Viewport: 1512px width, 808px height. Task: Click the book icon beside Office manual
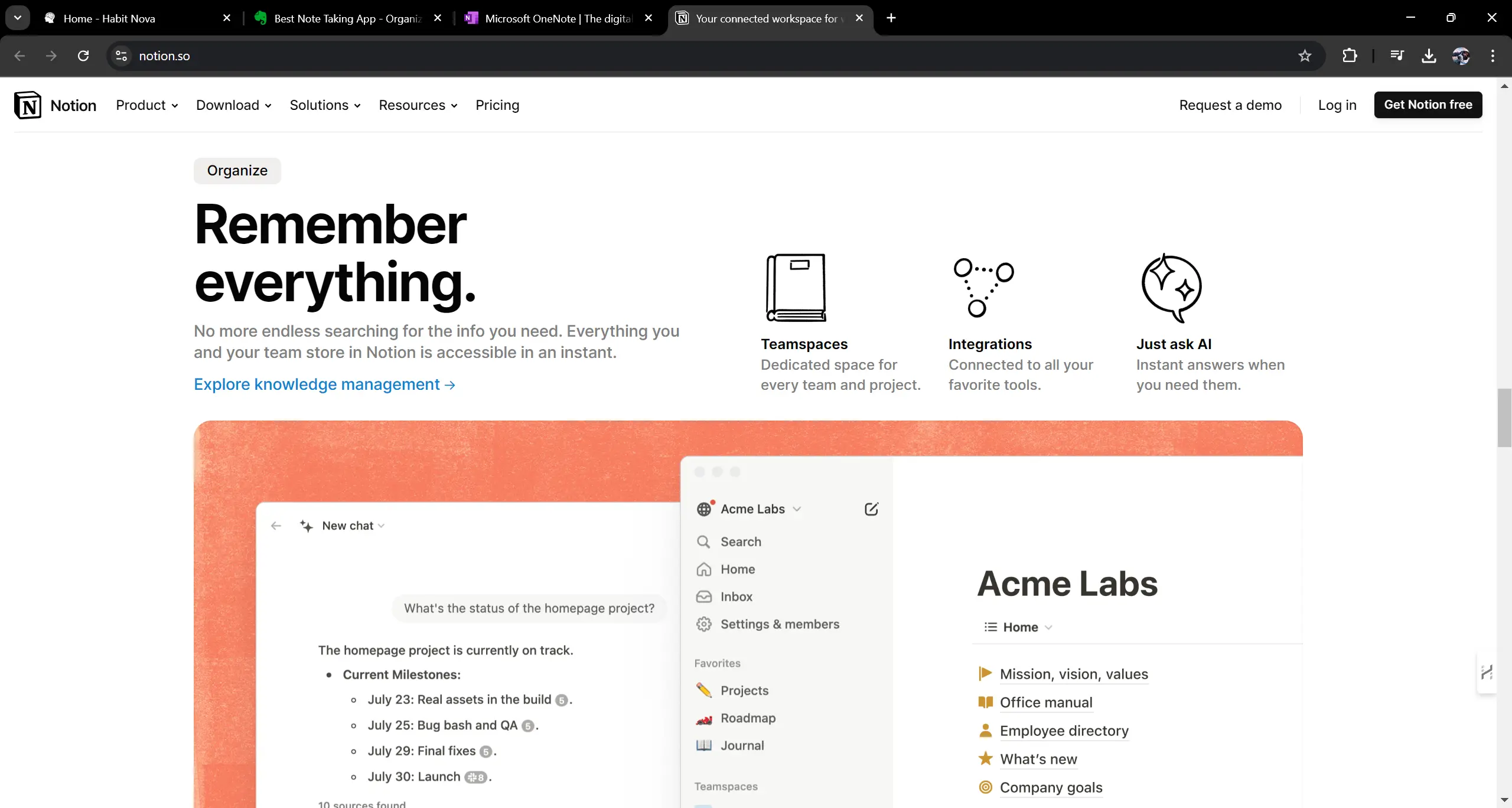(x=985, y=702)
